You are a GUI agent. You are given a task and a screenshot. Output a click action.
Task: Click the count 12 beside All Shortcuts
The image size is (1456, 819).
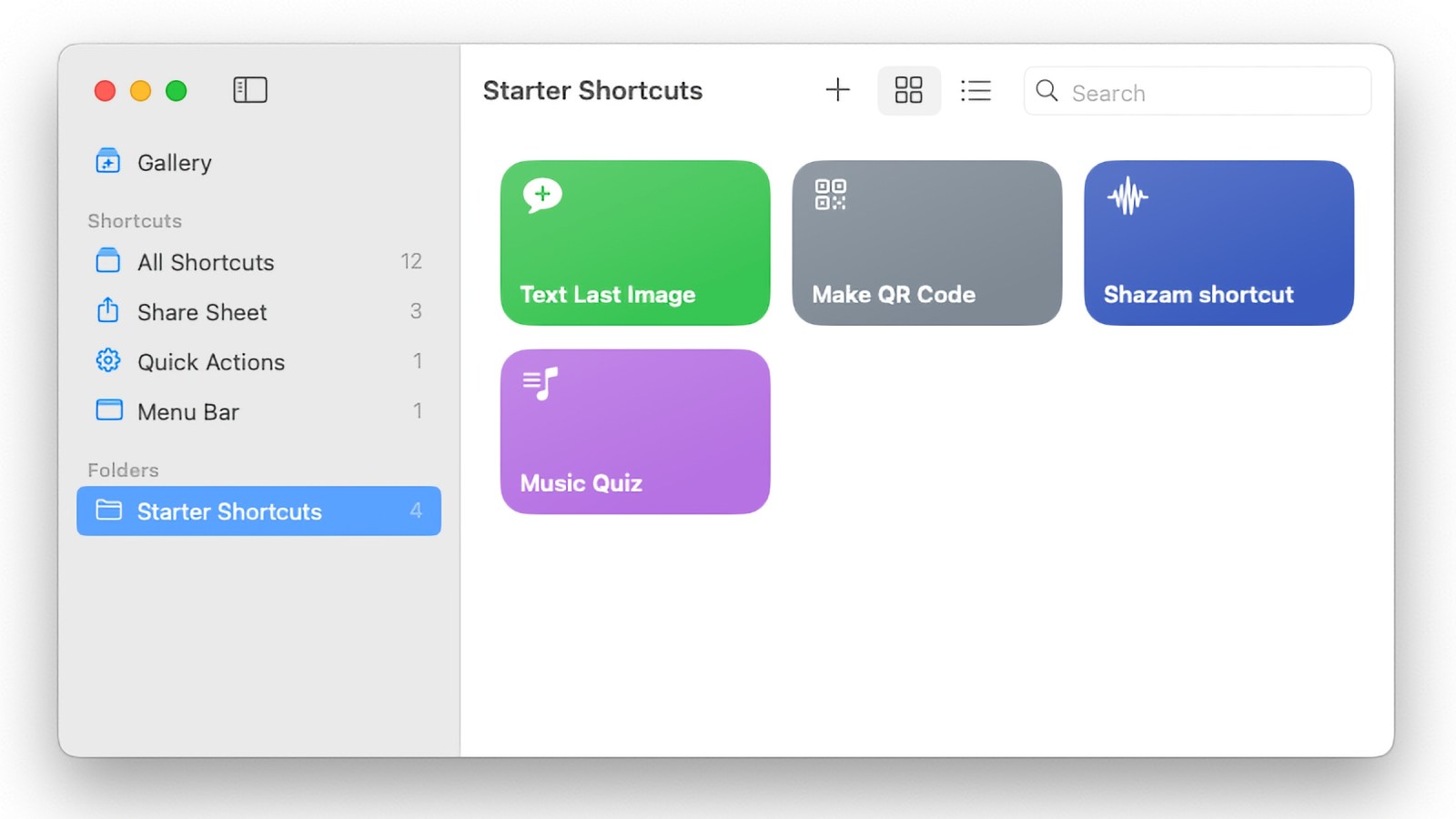pyautogui.click(x=411, y=262)
